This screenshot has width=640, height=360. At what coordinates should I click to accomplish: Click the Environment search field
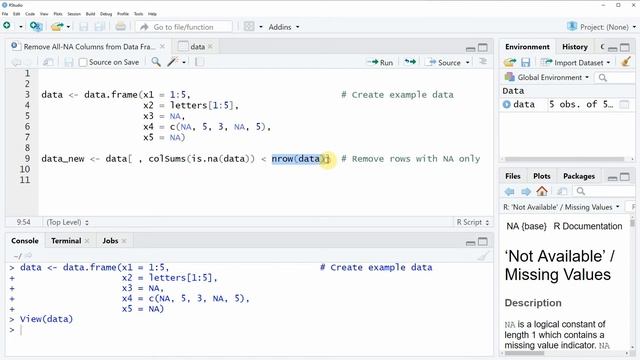coord(616,78)
